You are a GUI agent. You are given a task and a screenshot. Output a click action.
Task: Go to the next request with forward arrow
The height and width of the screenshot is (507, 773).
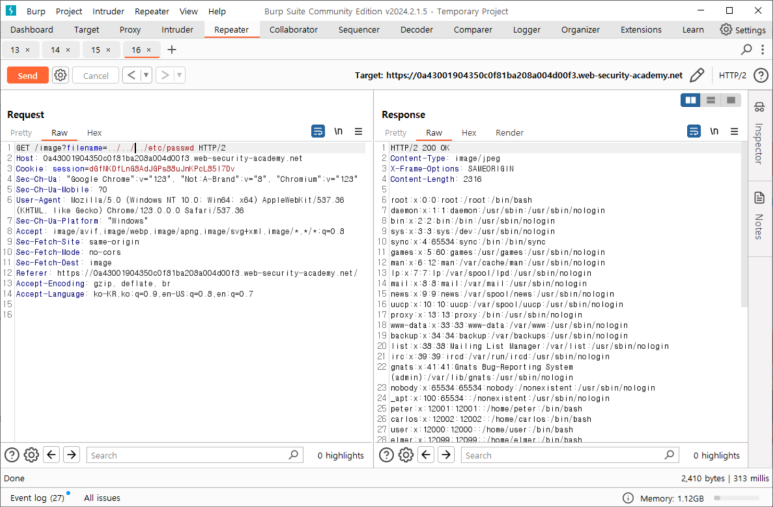click(165, 75)
